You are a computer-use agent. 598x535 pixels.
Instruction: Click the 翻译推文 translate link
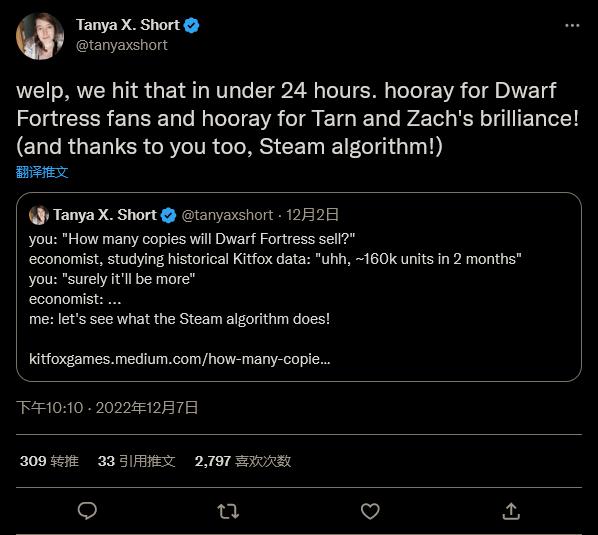[42, 172]
